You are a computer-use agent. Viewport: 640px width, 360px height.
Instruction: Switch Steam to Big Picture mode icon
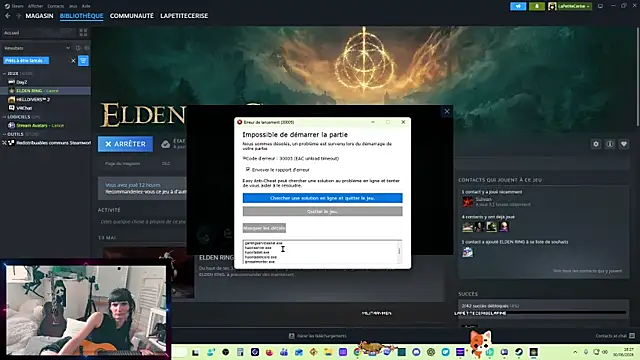tap(600, 6)
